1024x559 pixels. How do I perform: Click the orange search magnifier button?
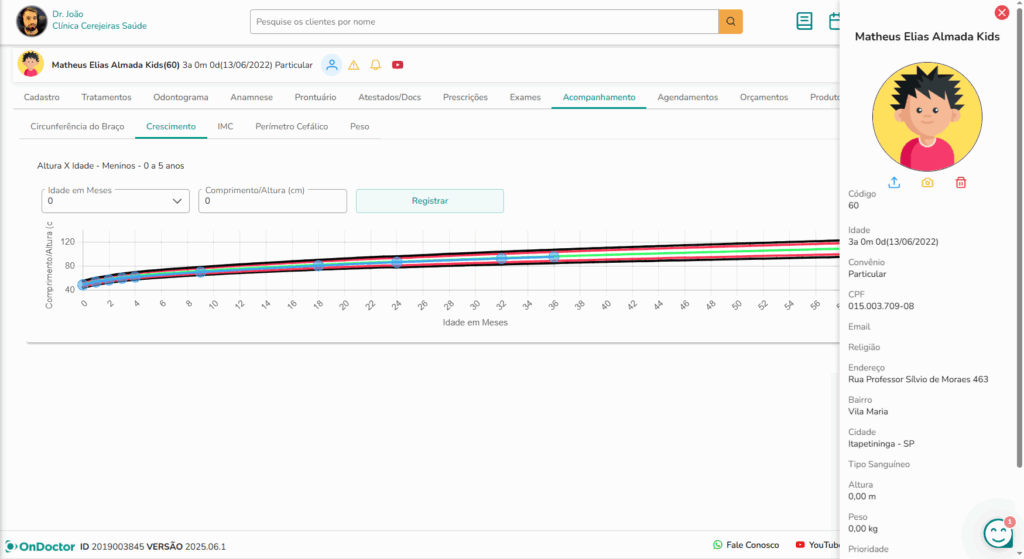[x=730, y=21]
